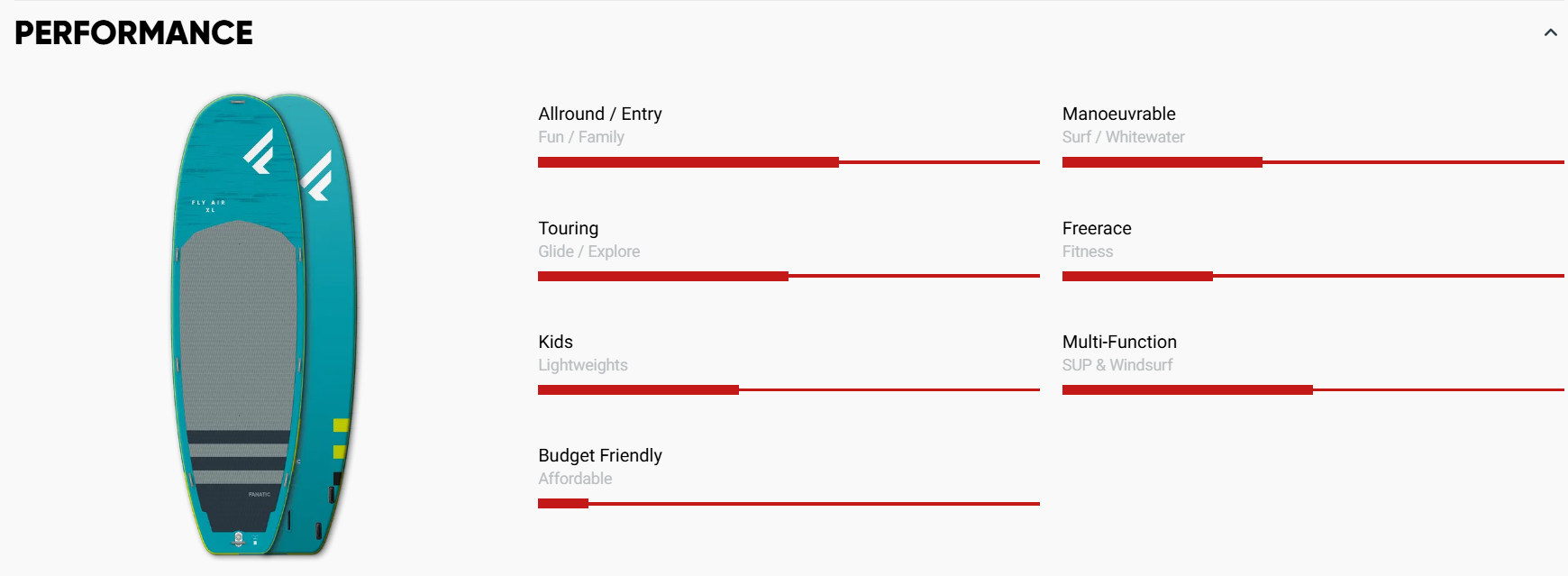This screenshot has width=1568, height=576.
Task: Click the Multi-Function rating bar
Action: (x=1312, y=389)
